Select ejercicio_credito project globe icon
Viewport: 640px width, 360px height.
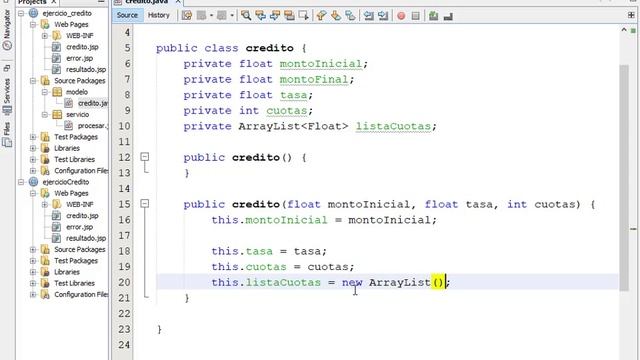[33, 13]
